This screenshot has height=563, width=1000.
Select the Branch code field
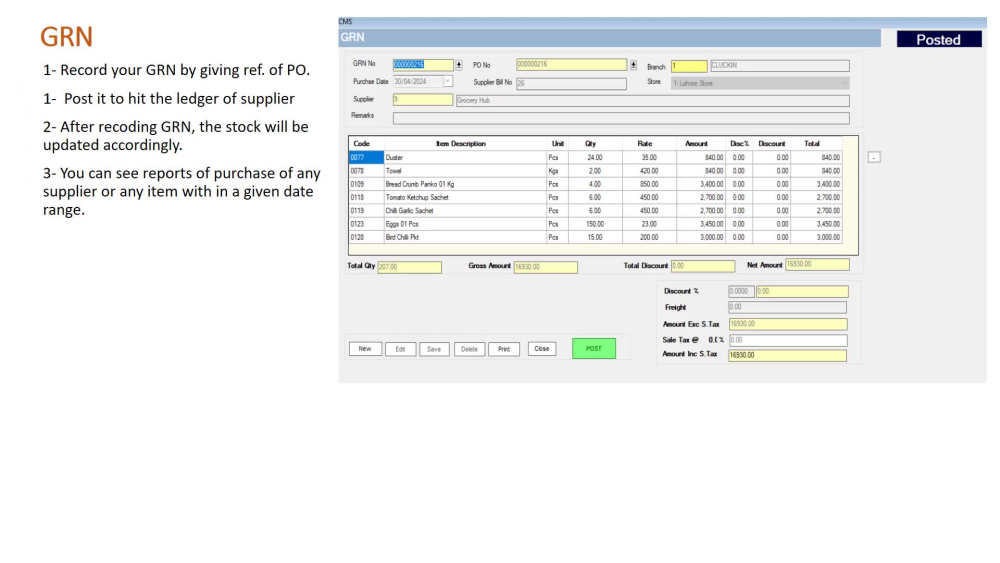pyautogui.click(x=689, y=66)
